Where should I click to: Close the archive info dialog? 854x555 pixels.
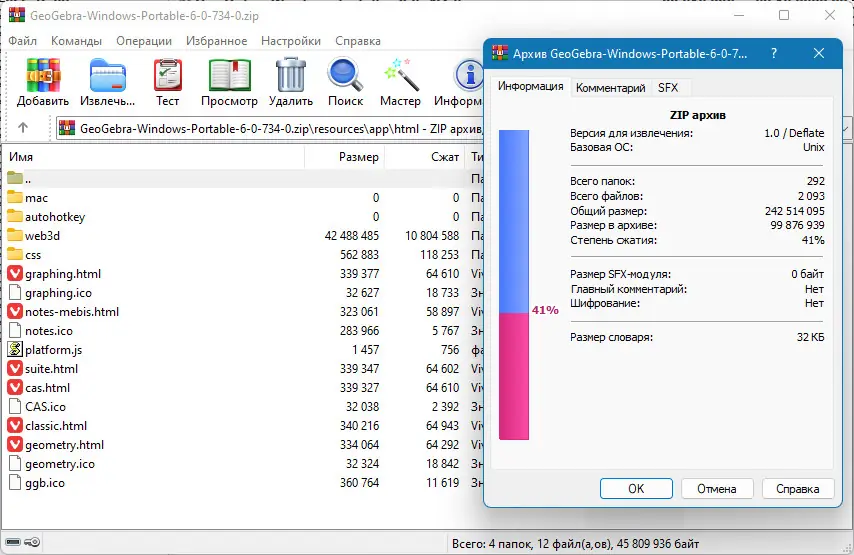pyautogui.click(x=819, y=53)
